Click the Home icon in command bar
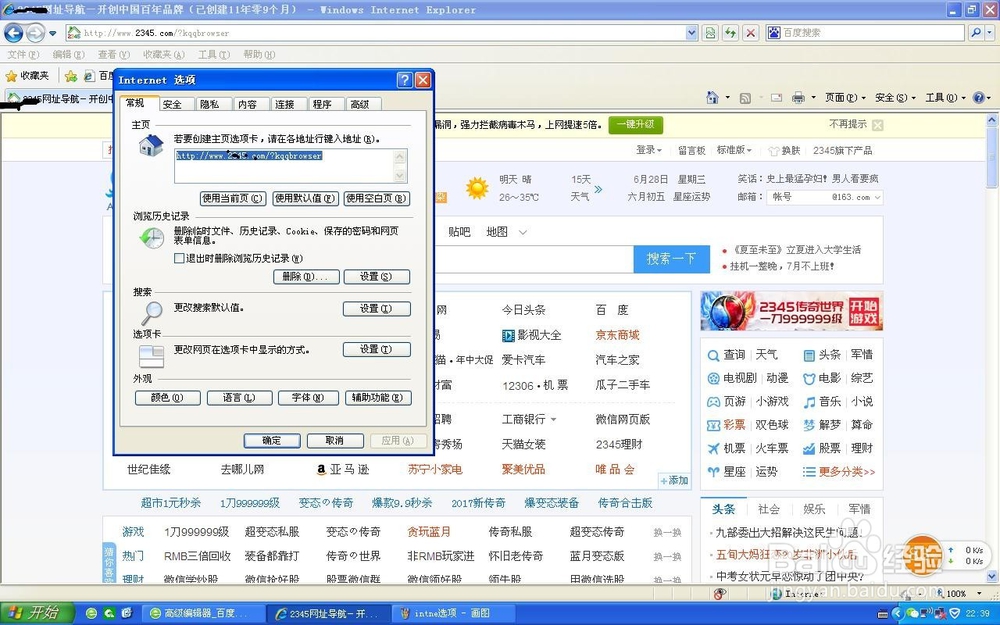Screen dimensions: 1000x625 (712, 98)
